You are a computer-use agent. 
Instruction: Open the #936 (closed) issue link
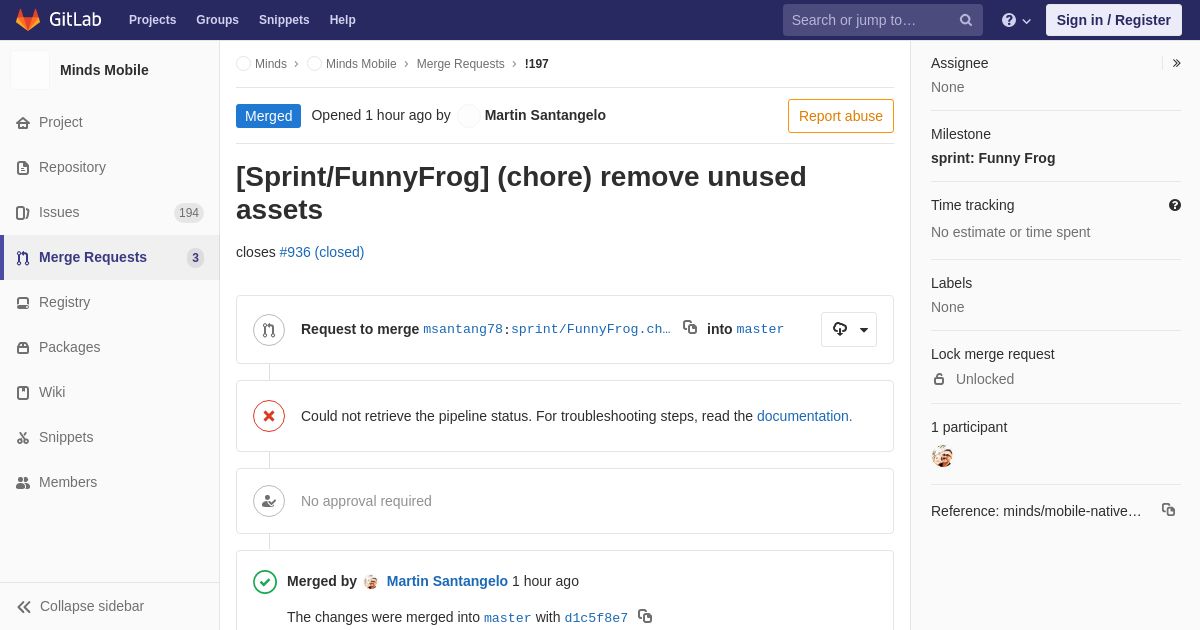[322, 252]
